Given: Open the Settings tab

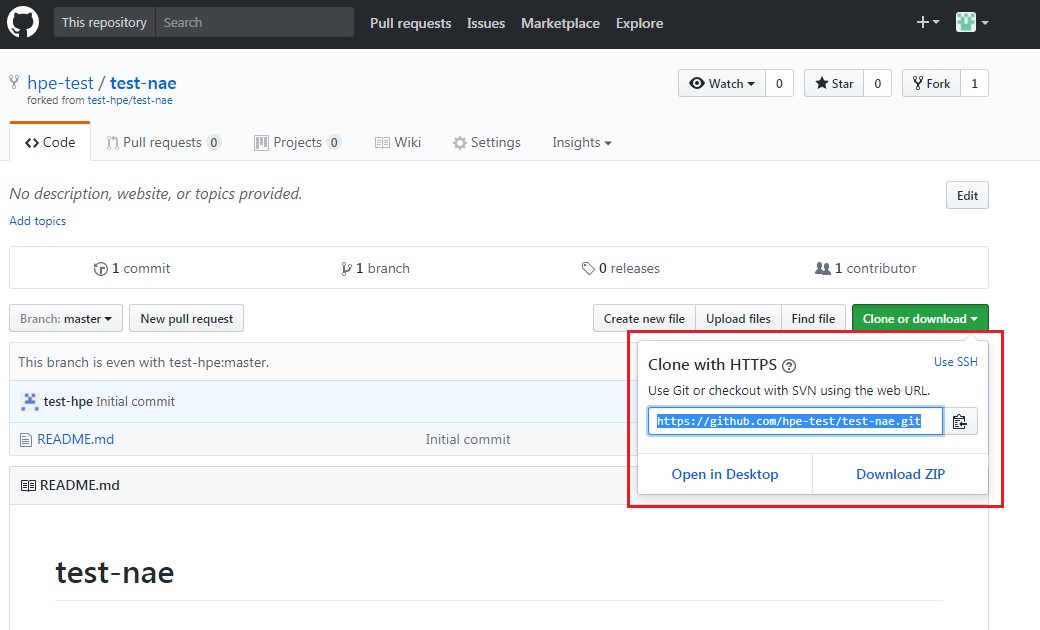Looking at the screenshot, I should [487, 143].
